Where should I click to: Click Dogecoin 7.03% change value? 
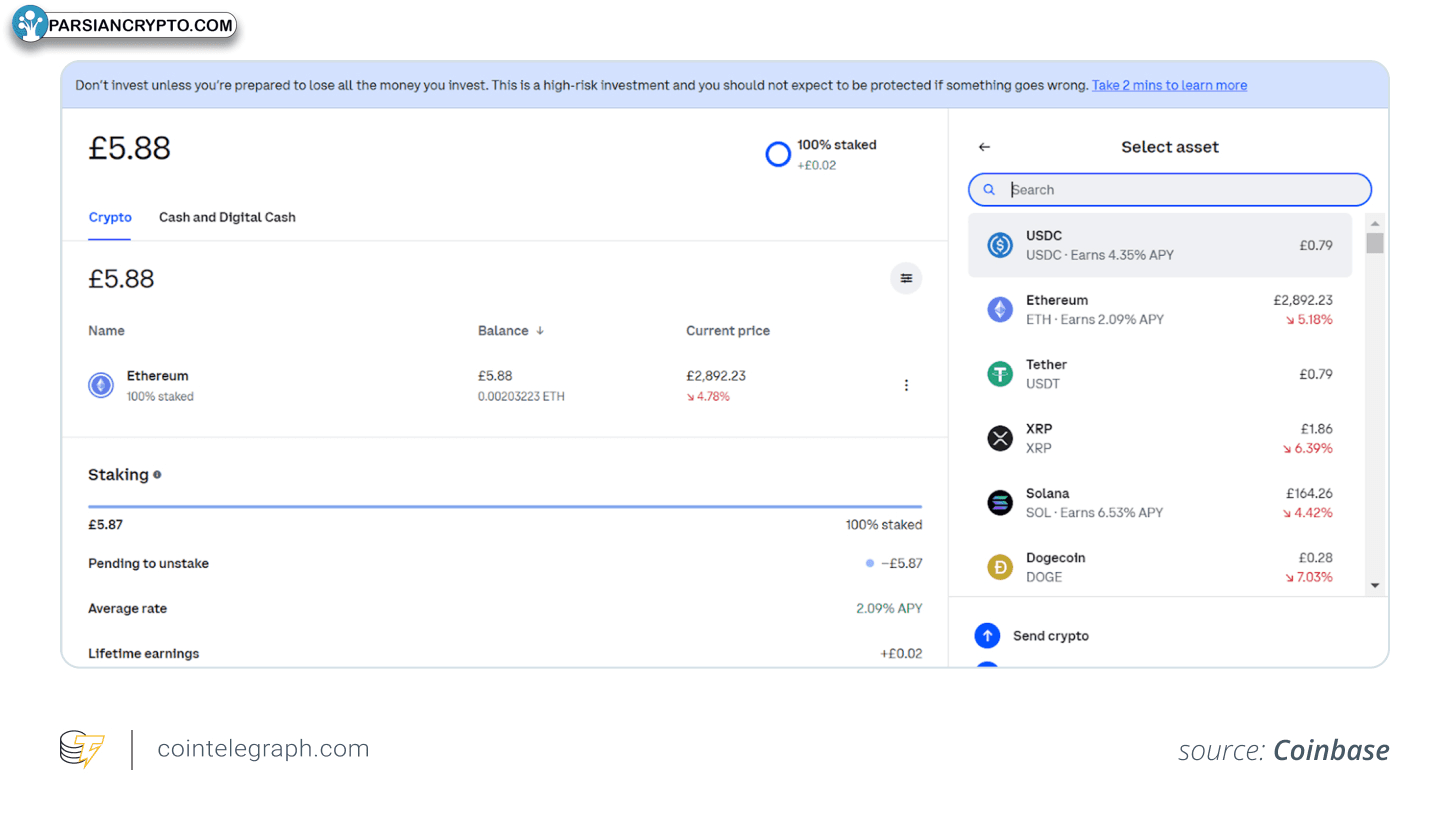[x=1308, y=577]
